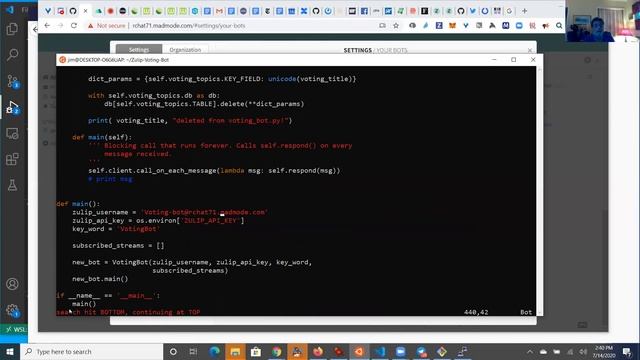Open the taskbar clock and calendar
Screen dimensions: 640x360
tap(604, 351)
